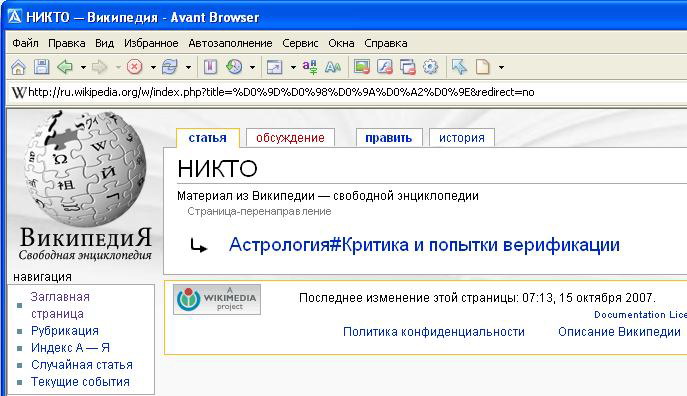Click the new blank page icon
This screenshot has height=396, width=687.
coord(483,67)
